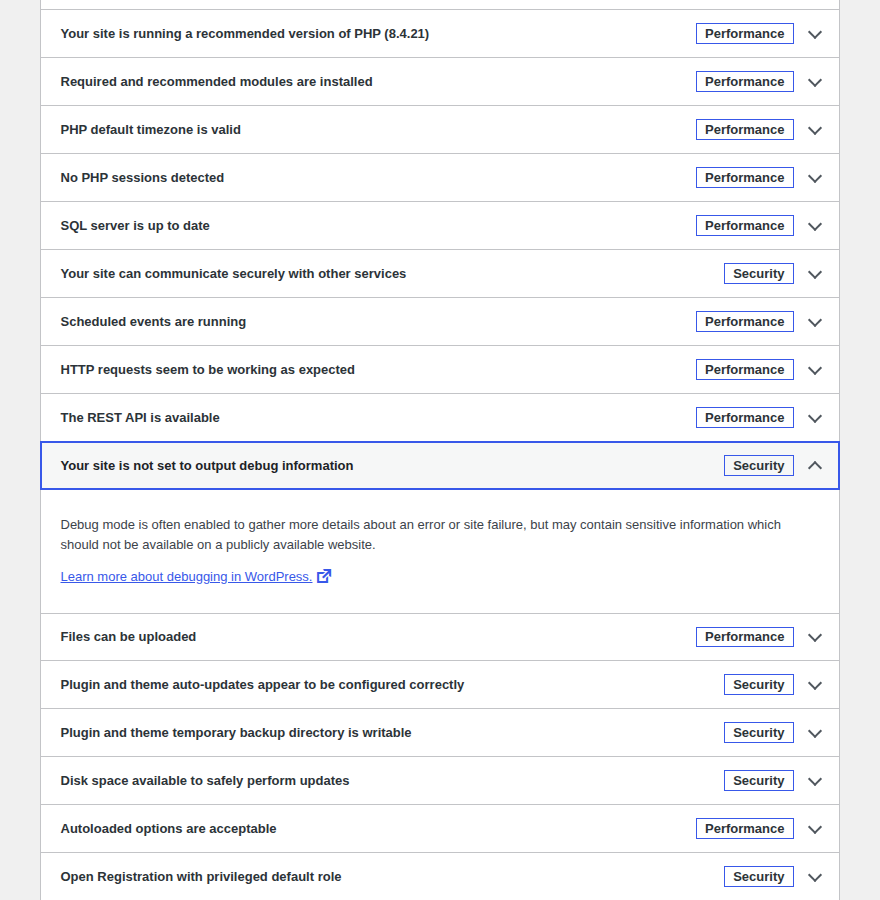The height and width of the screenshot is (900, 880).
Task: Open 'Learn more about debugging in WordPress' link
Action: pyautogui.click(x=186, y=576)
